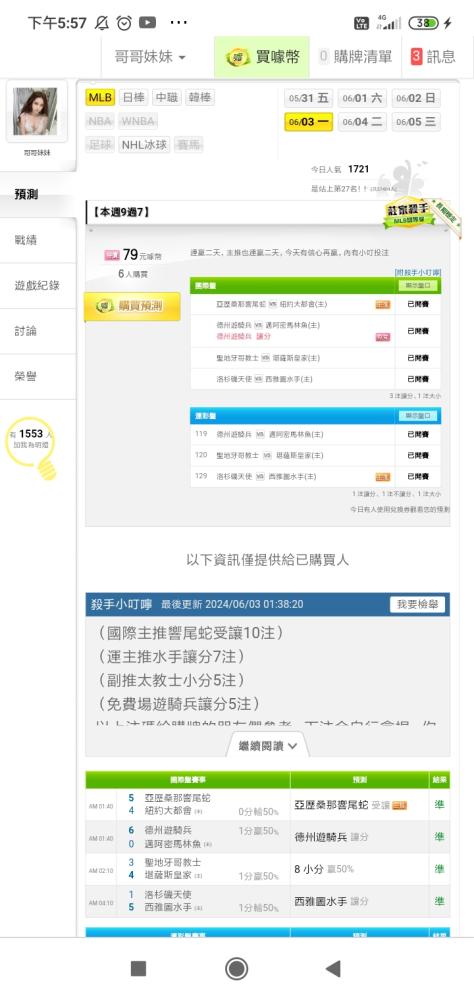This screenshot has width=474, height=1000.
Task: Tap the recent apps square icon
Action: [138, 969]
